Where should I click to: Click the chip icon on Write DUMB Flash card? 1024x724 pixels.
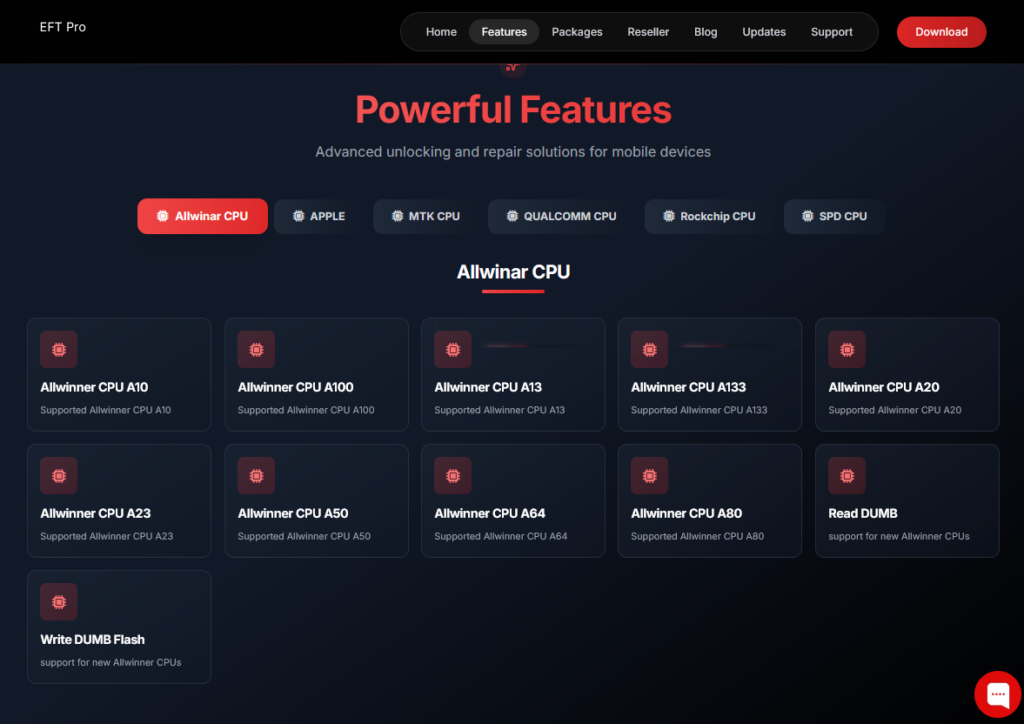click(58, 601)
